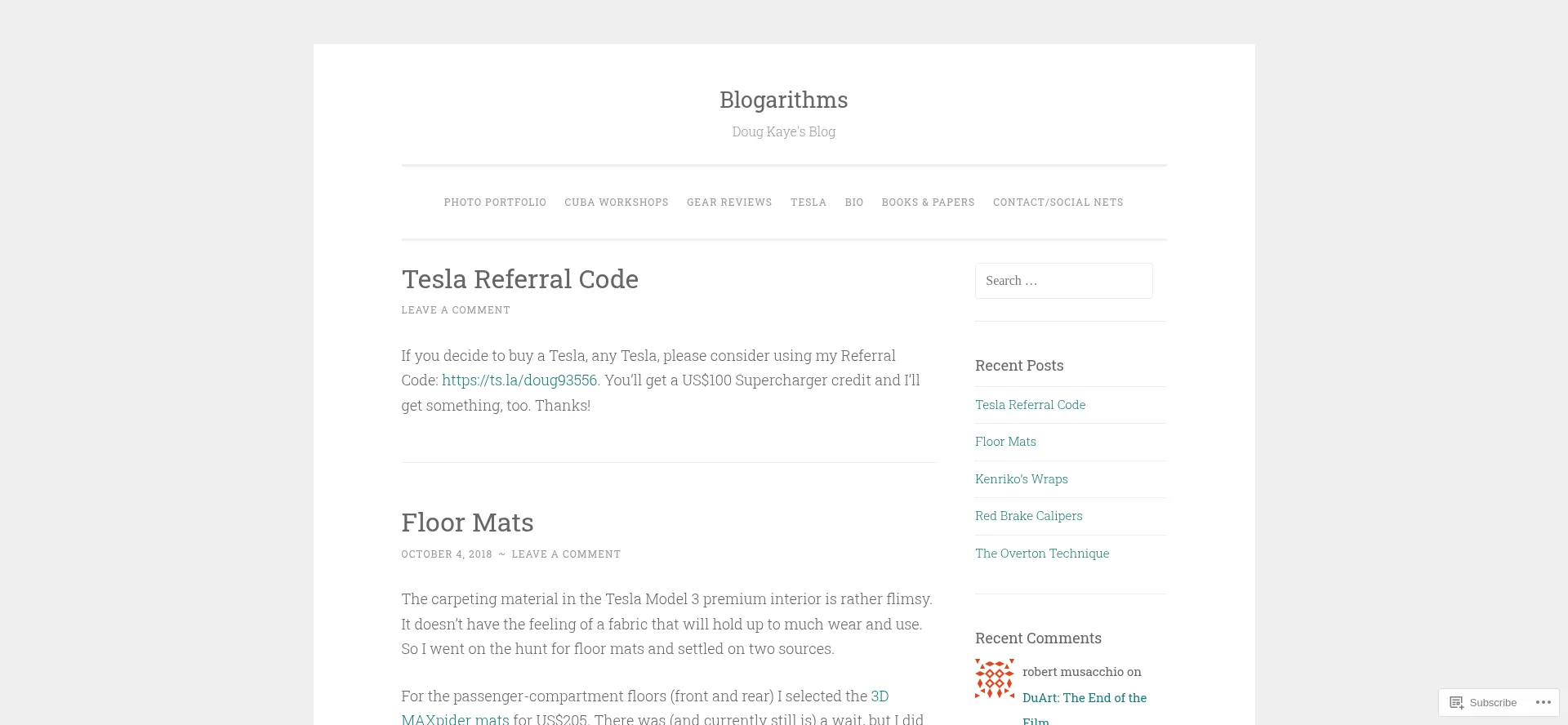1568x725 pixels.
Task: Select the Tesla navigation item
Action: pos(808,202)
